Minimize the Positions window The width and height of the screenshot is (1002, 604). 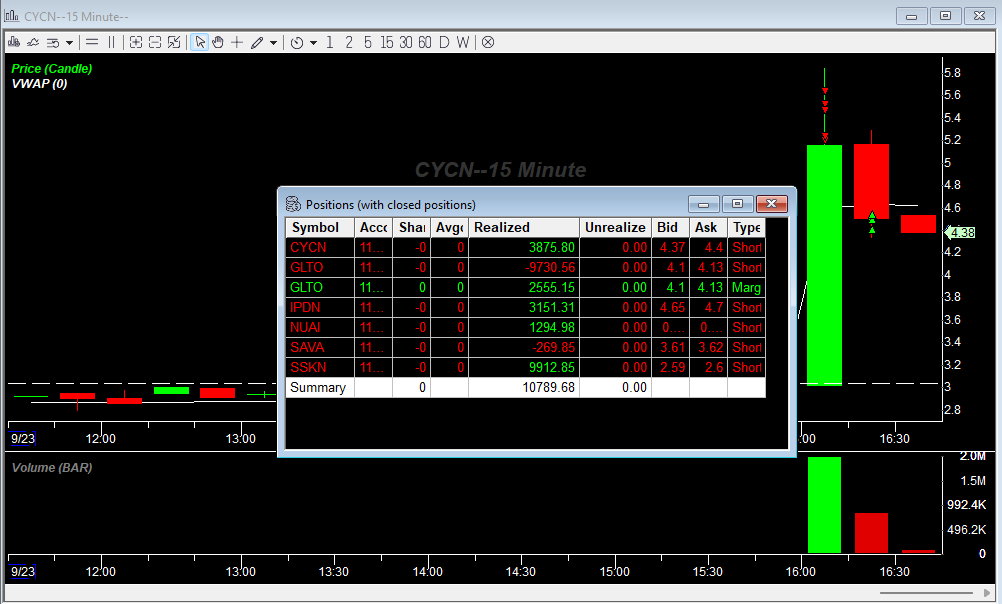tap(704, 204)
